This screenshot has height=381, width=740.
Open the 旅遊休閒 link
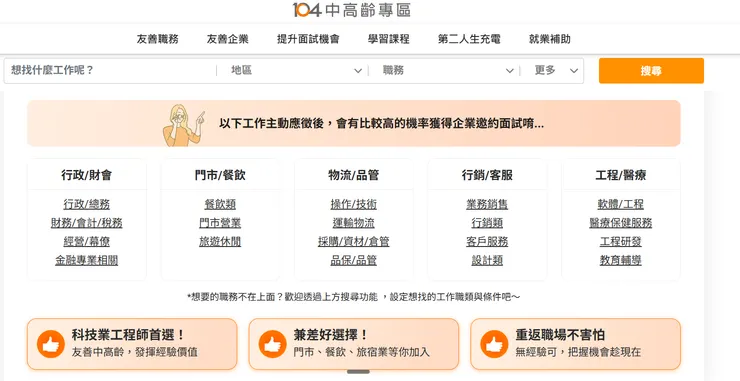click(x=220, y=241)
